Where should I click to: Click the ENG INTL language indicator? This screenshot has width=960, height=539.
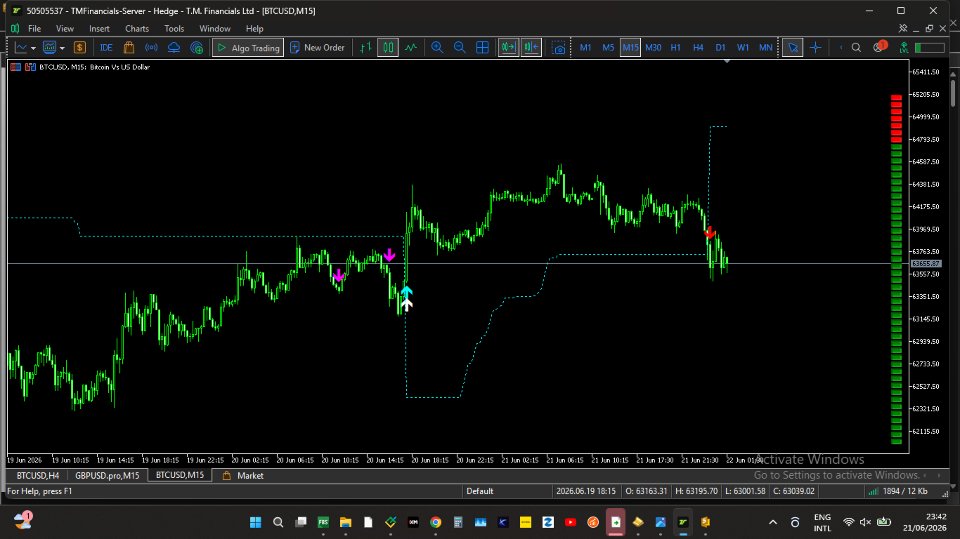822,522
